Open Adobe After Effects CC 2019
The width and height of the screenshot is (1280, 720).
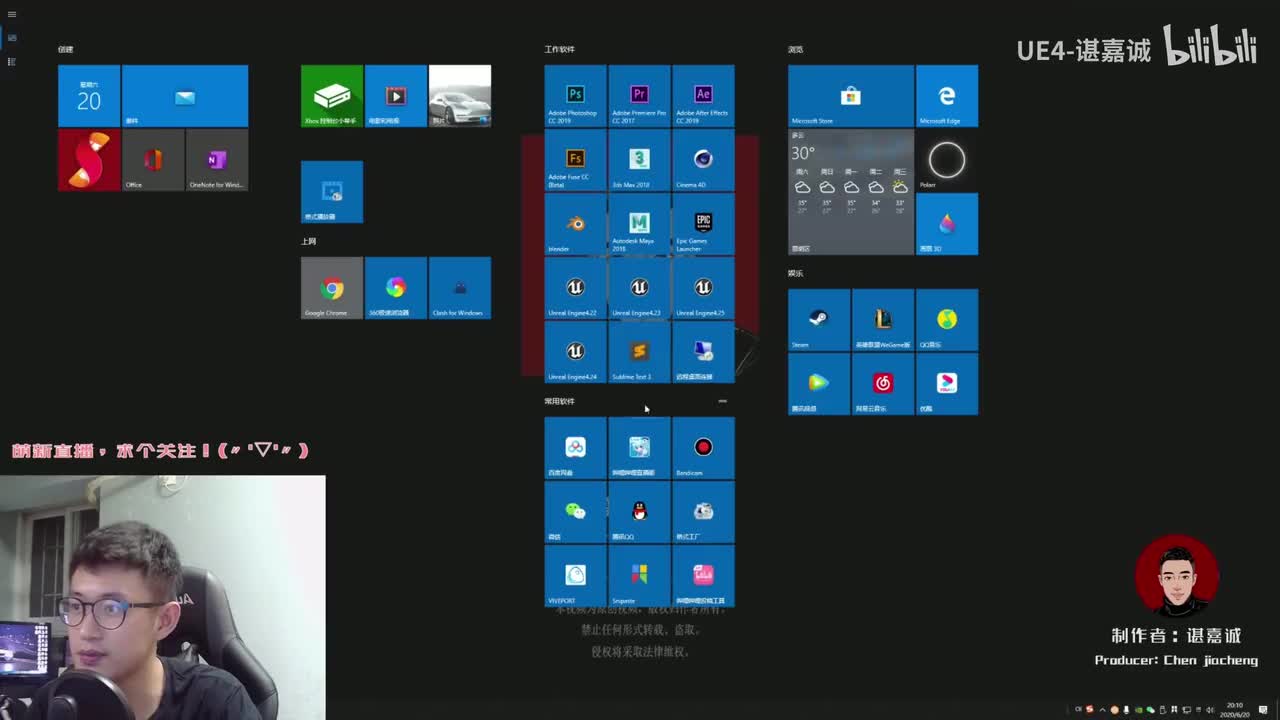click(x=703, y=96)
